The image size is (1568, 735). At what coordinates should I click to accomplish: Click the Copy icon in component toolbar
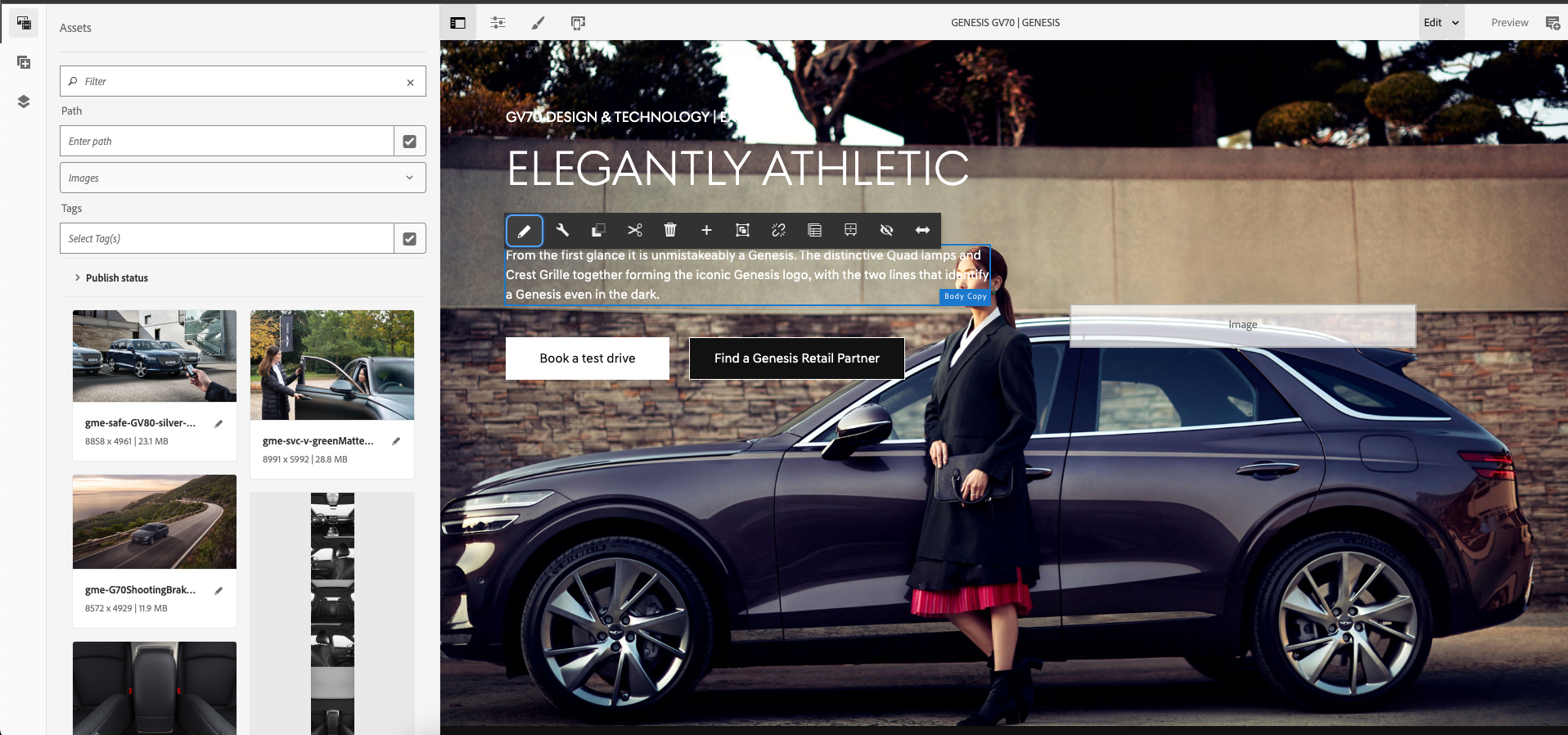tap(598, 230)
